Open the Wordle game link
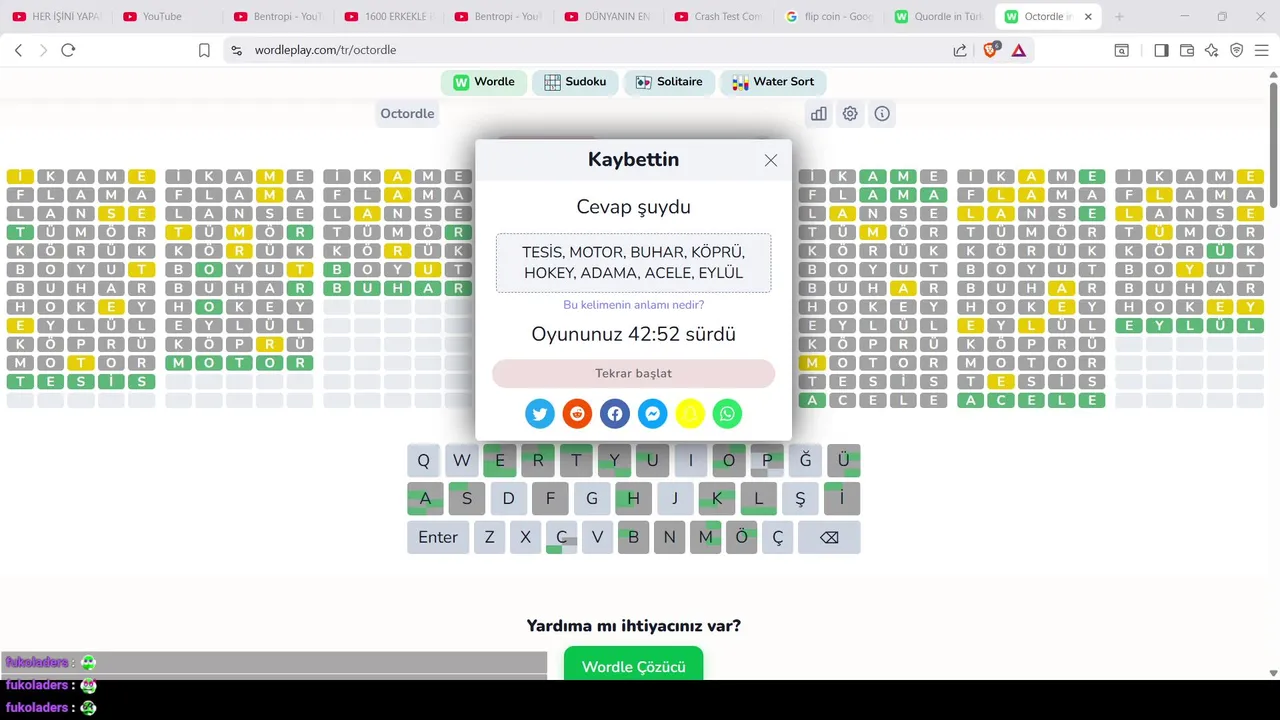The image size is (1280, 720). 484,82
